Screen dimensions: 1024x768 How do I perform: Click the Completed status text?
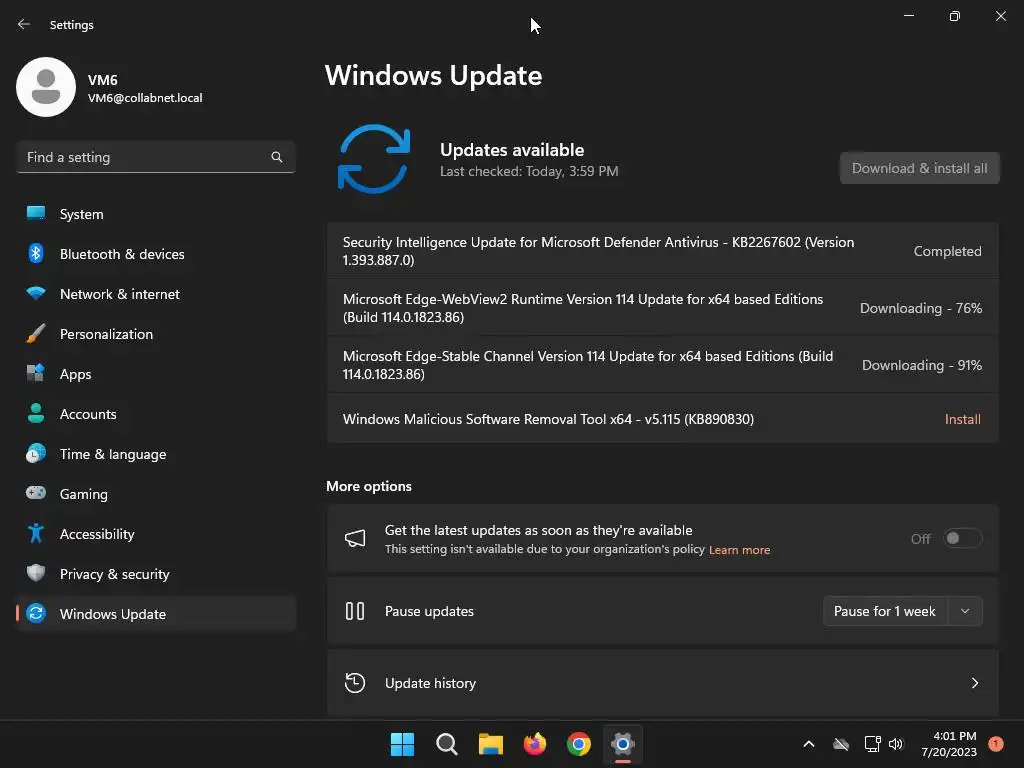click(x=947, y=251)
